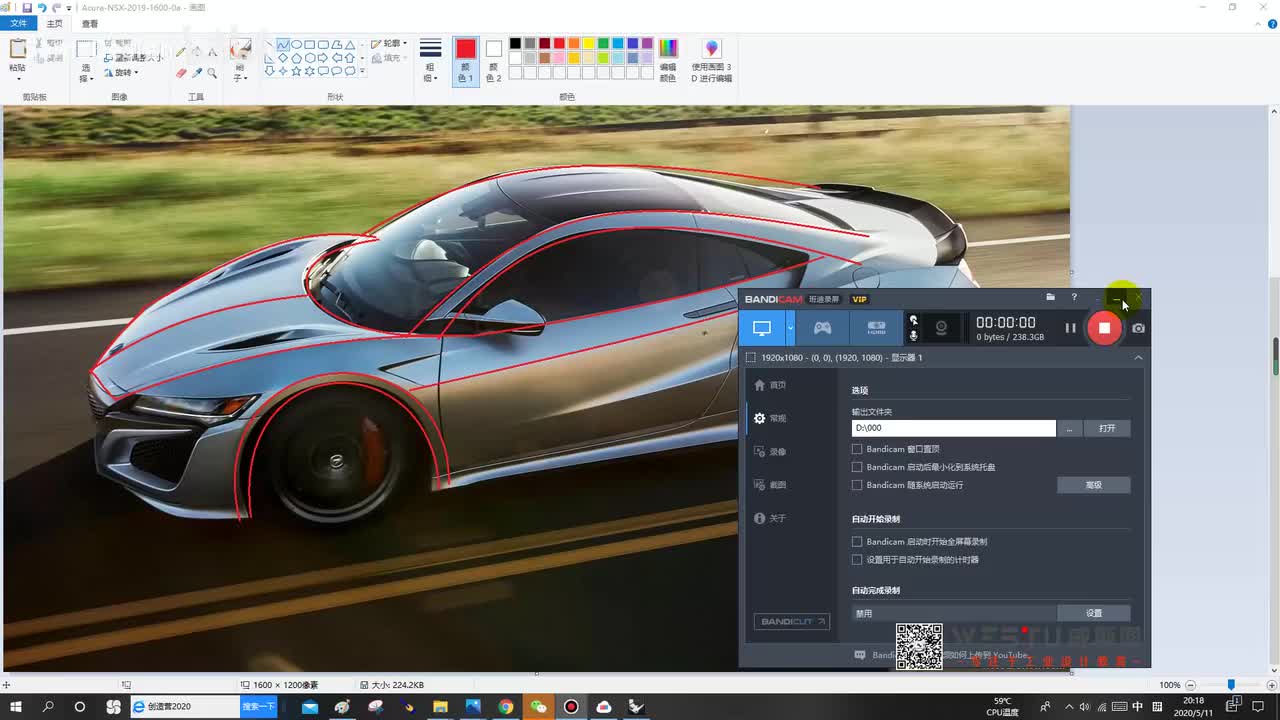Collapse Bandicam panel with chevron arrow

[x=1138, y=357]
